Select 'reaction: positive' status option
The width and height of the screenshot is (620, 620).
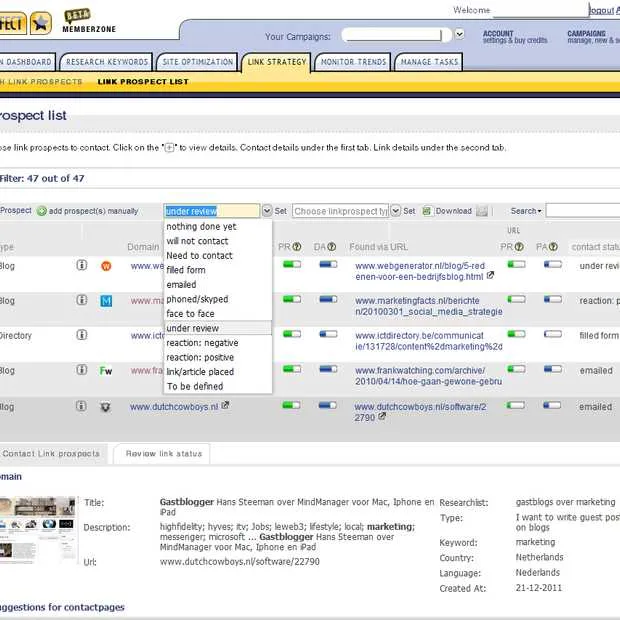(218, 357)
